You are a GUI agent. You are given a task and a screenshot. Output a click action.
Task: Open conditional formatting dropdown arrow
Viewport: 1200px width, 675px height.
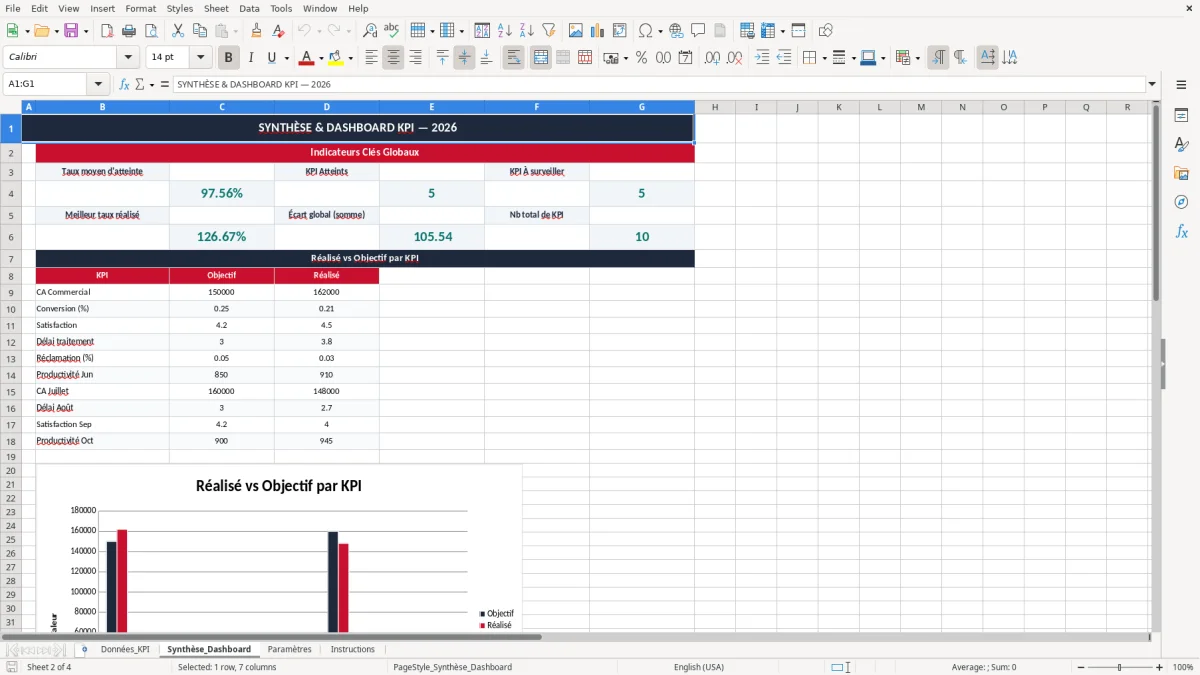coord(917,58)
